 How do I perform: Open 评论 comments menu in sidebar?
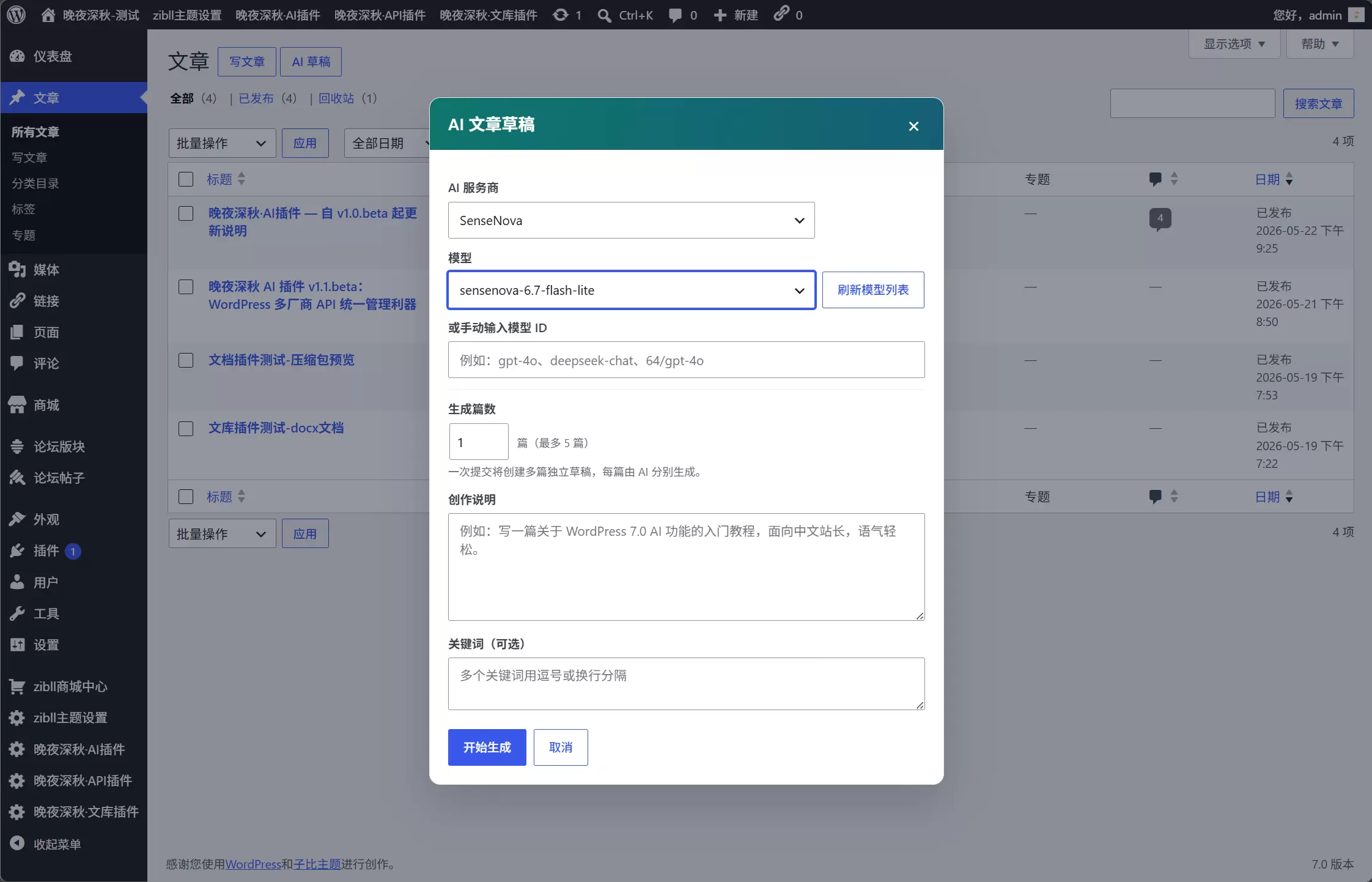pyautogui.click(x=73, y=363)
